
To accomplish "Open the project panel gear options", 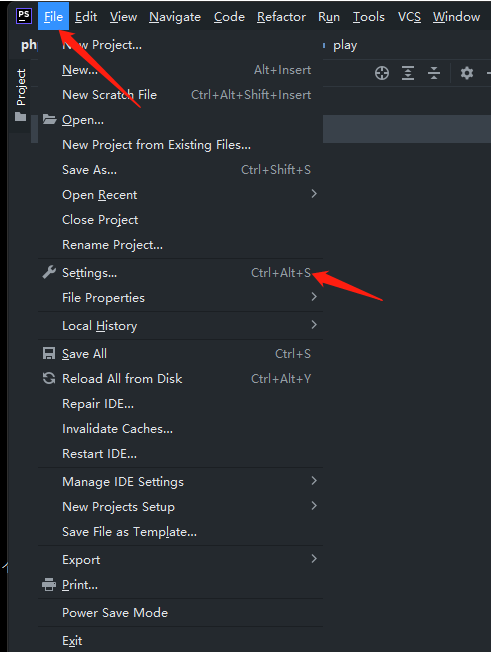I will point(467,73).
